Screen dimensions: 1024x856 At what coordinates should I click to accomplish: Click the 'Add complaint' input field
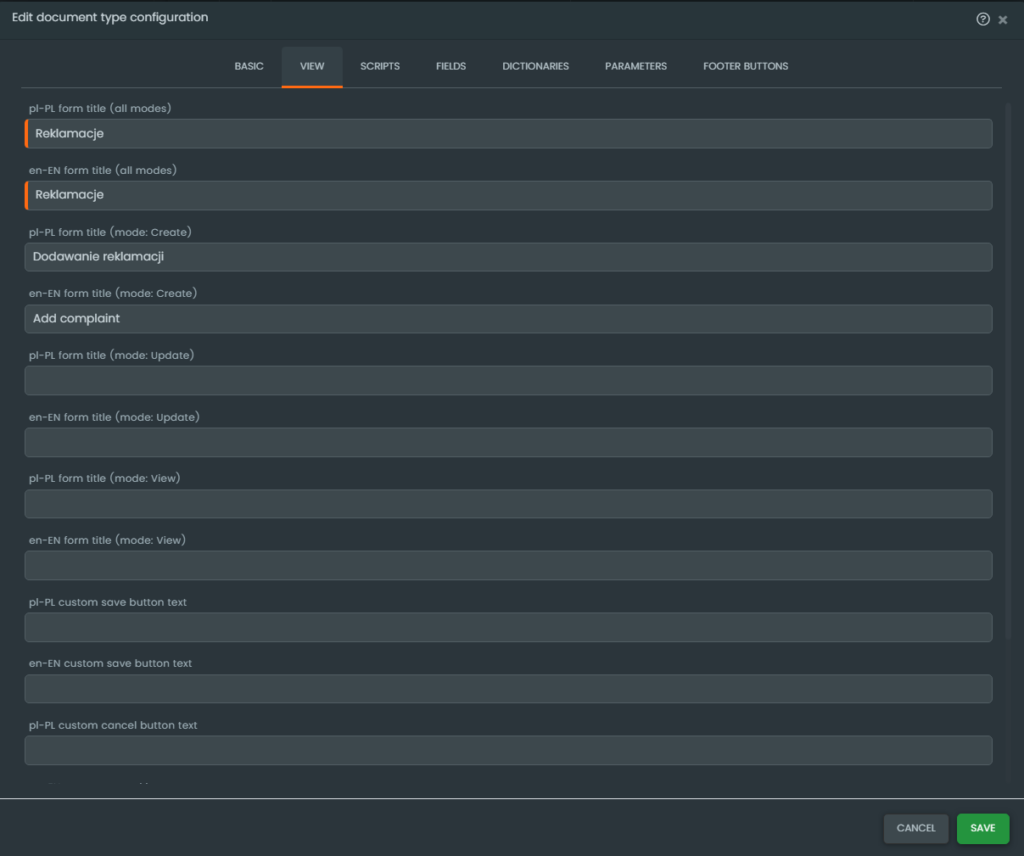click(x=508, y=319)
